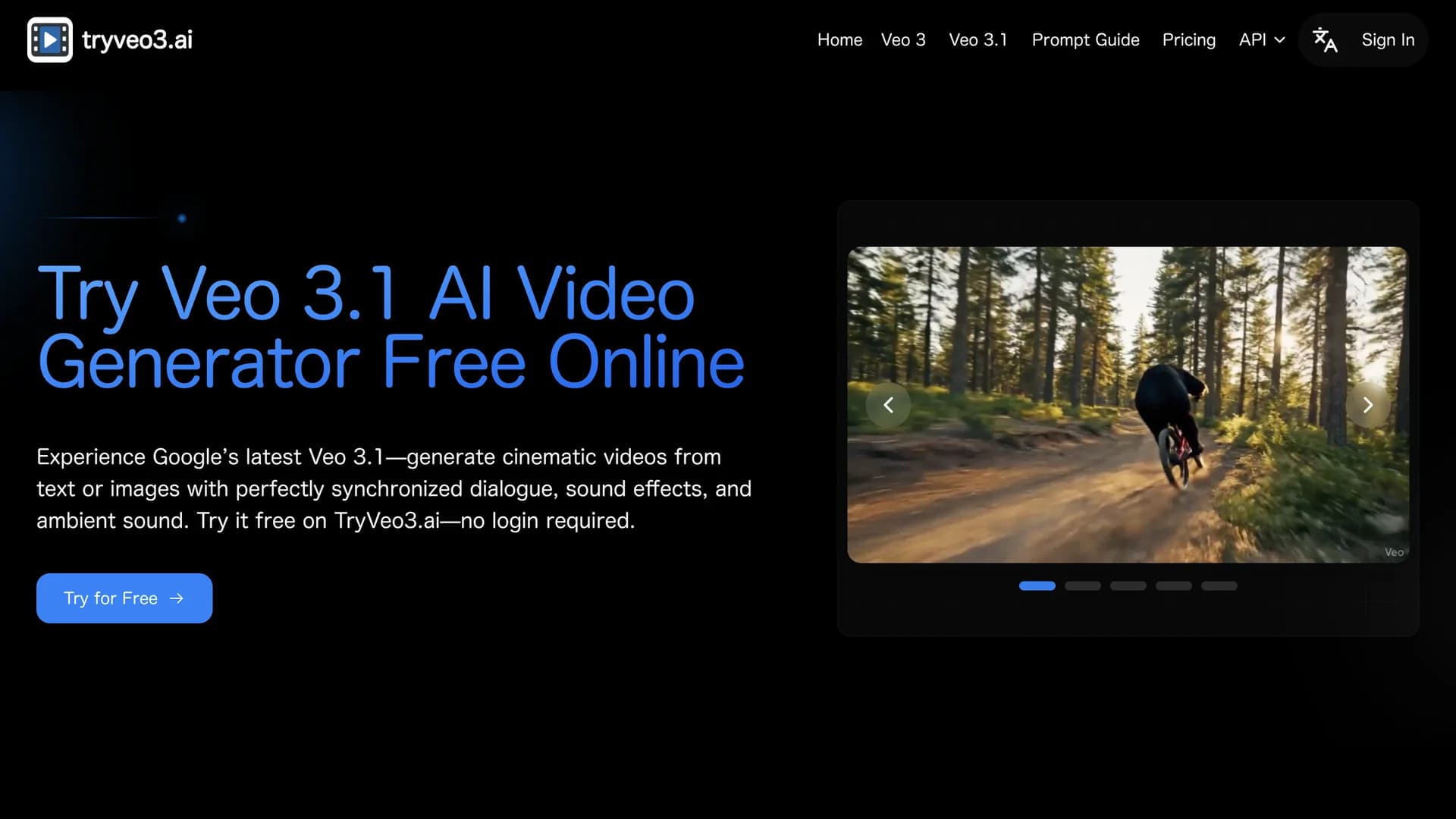The height and width of the screenshot is (819, 1456).
Task: Show the previous carousel video
Action: click(888, 405)
